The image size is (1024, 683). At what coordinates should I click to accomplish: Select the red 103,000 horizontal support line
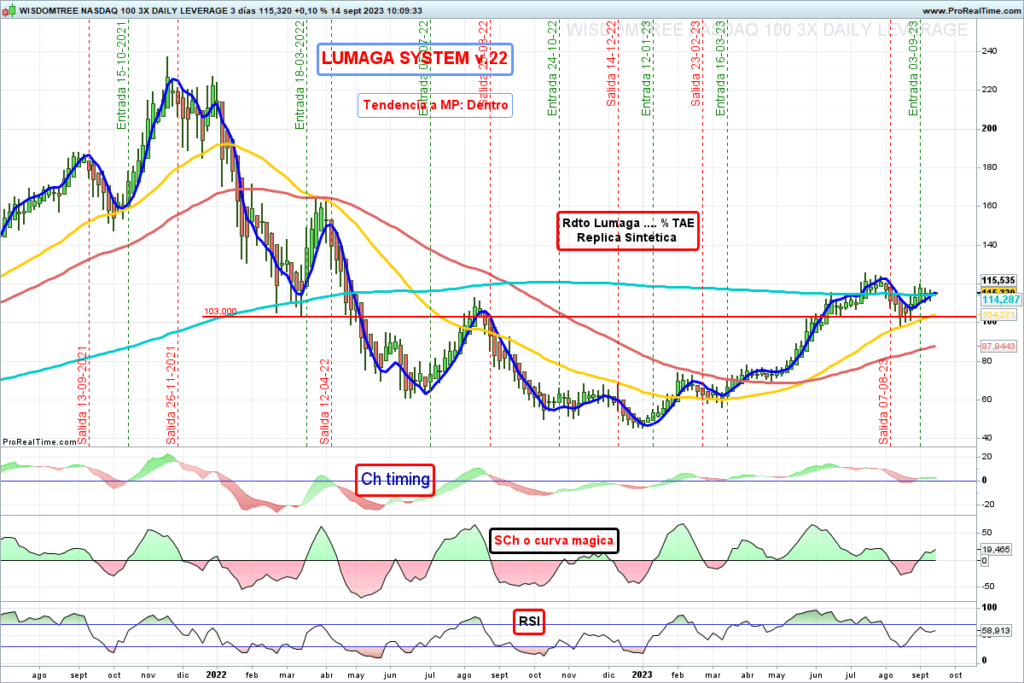click(x=588, y=317)
